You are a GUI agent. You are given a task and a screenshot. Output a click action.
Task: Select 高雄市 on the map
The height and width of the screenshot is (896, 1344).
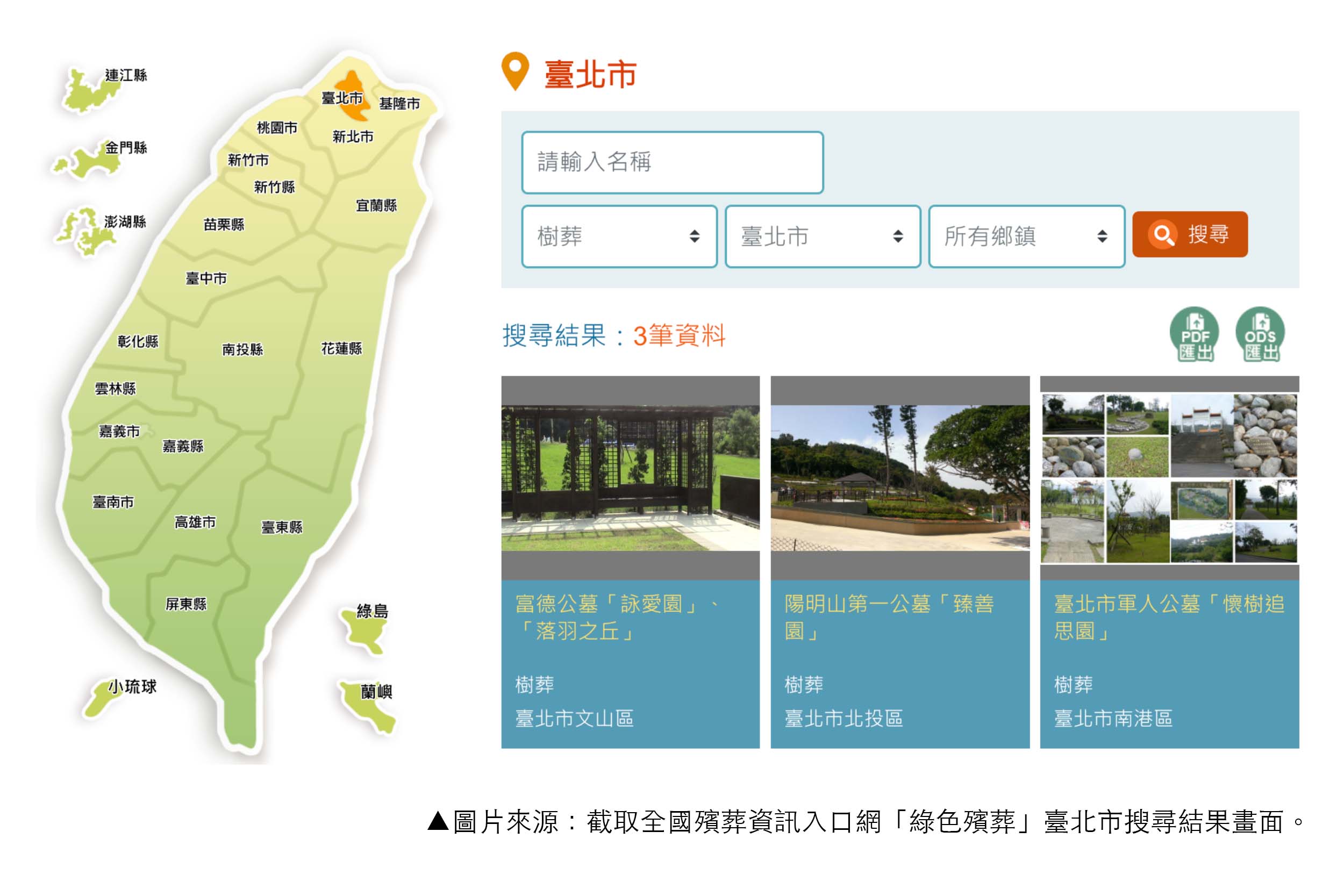[195, 522]
